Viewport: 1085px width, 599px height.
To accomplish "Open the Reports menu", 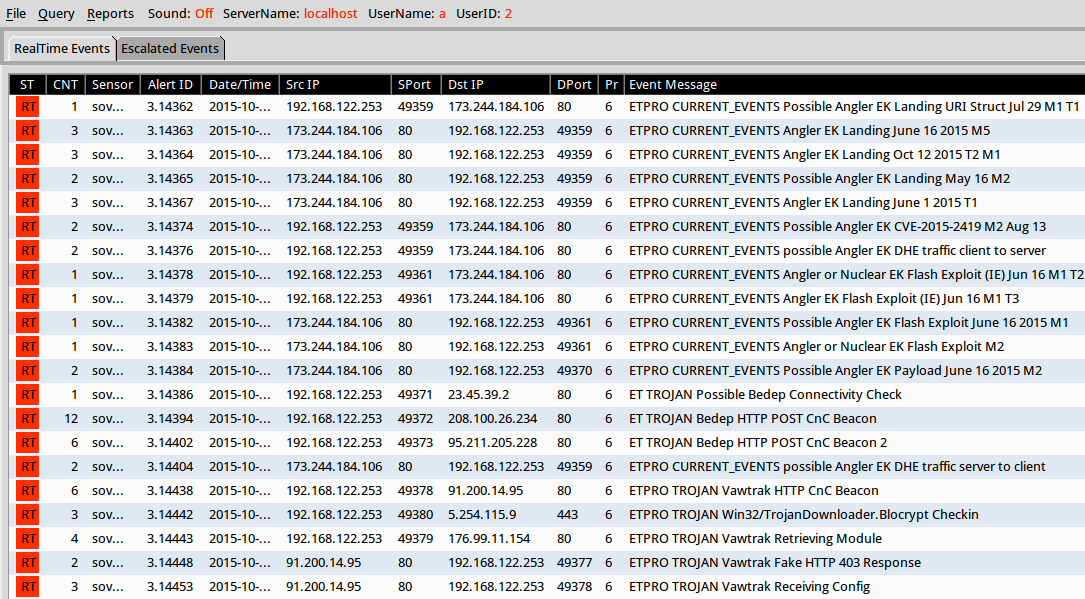I will click(110, 14).
